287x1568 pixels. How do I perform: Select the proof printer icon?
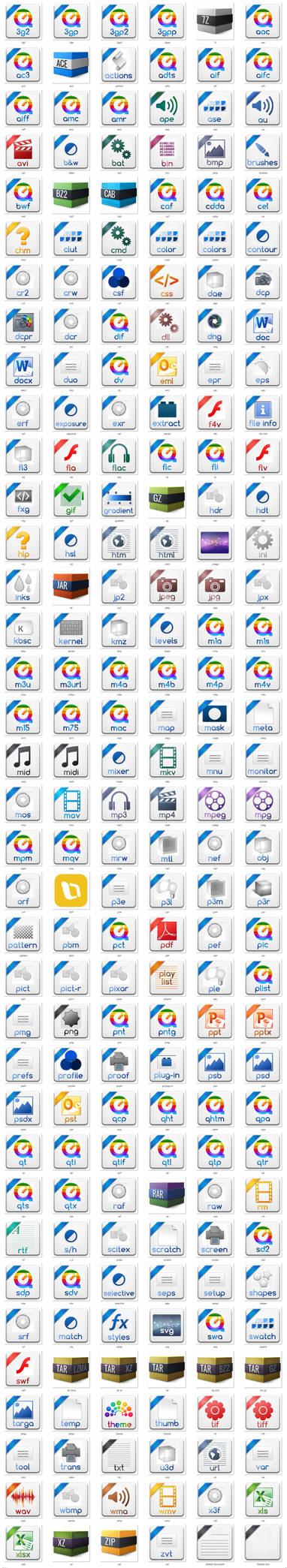pyautogui.click(x=119, y=1065)
